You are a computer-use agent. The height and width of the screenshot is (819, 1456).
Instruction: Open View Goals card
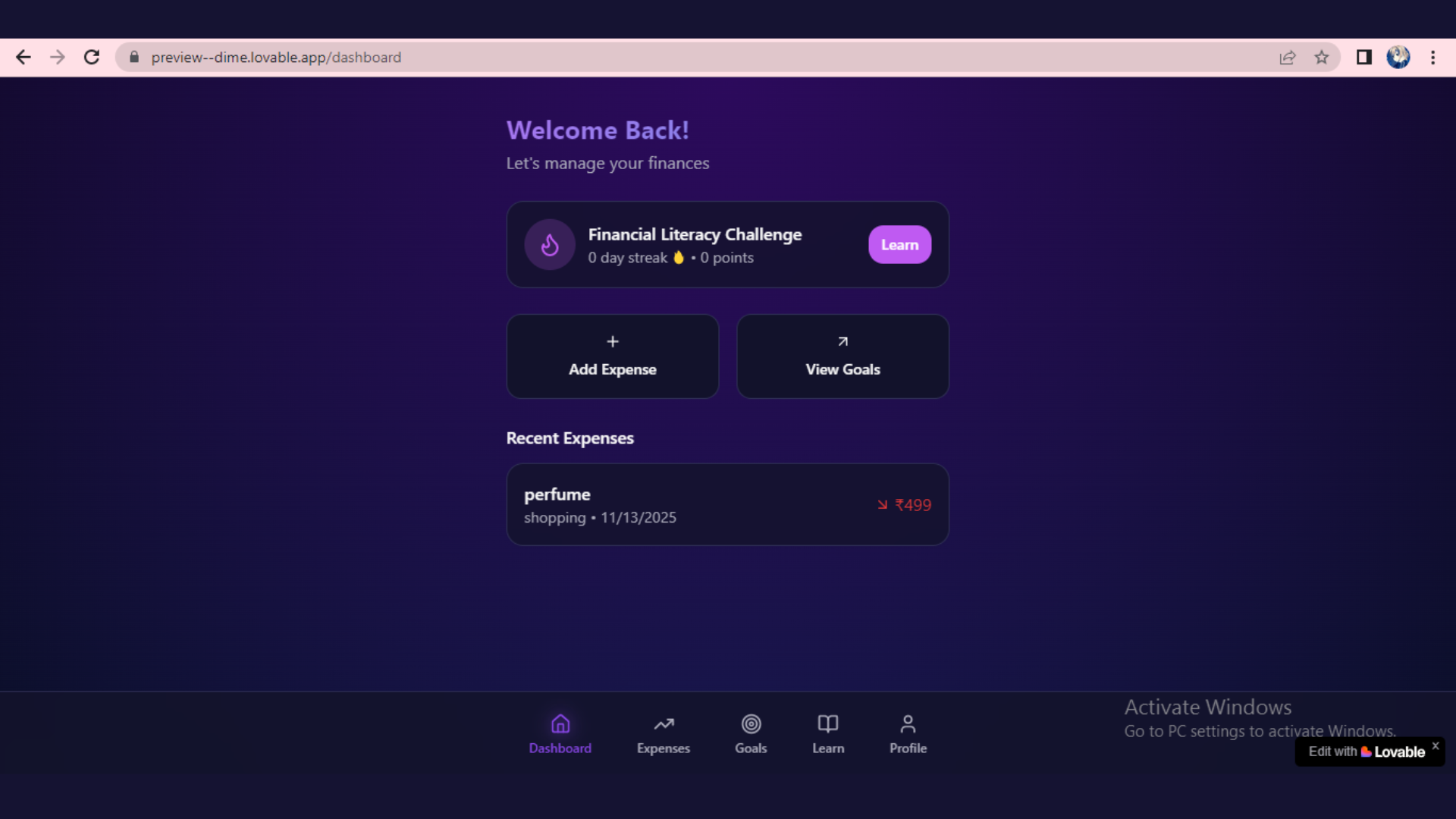tap(843, 356)
